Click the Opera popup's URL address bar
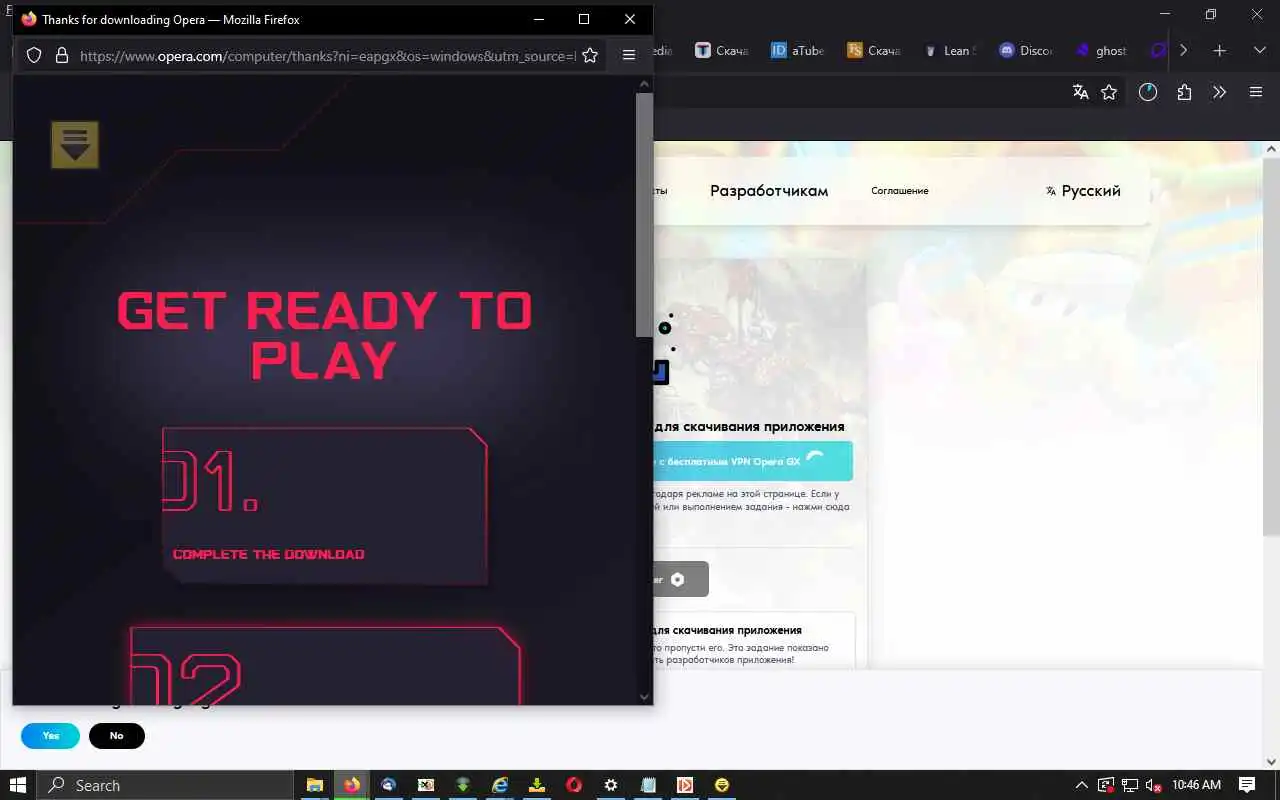 tap(326, 56)
